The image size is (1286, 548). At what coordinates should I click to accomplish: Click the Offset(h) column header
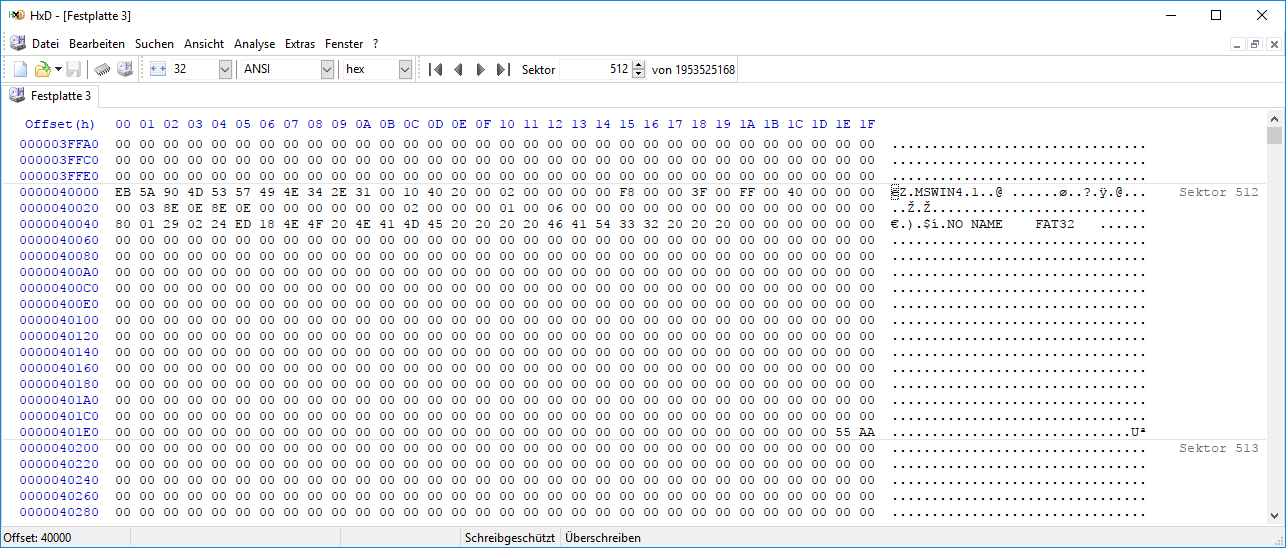60,124
